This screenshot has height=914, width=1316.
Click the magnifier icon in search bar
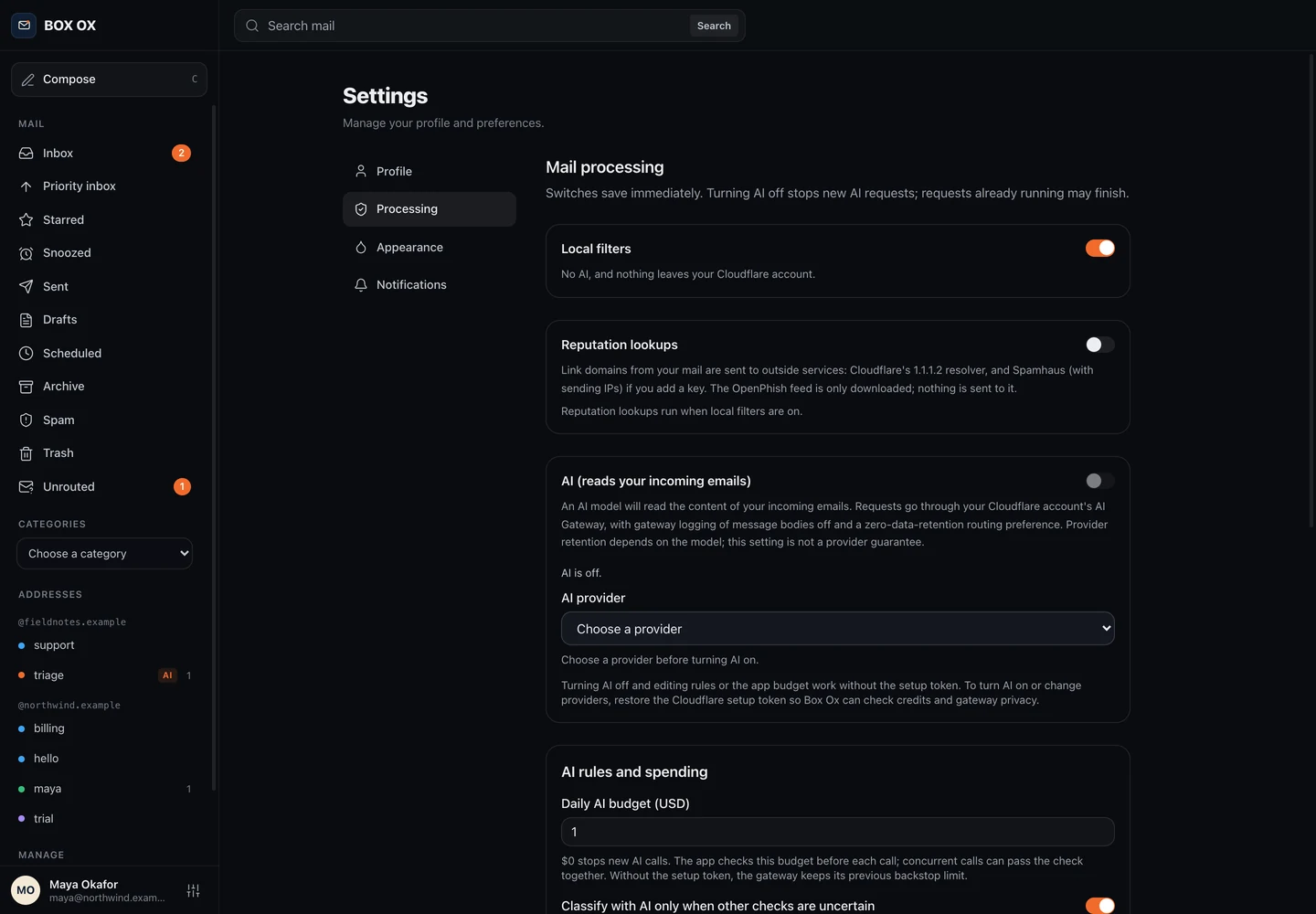[x=252, y=26]
